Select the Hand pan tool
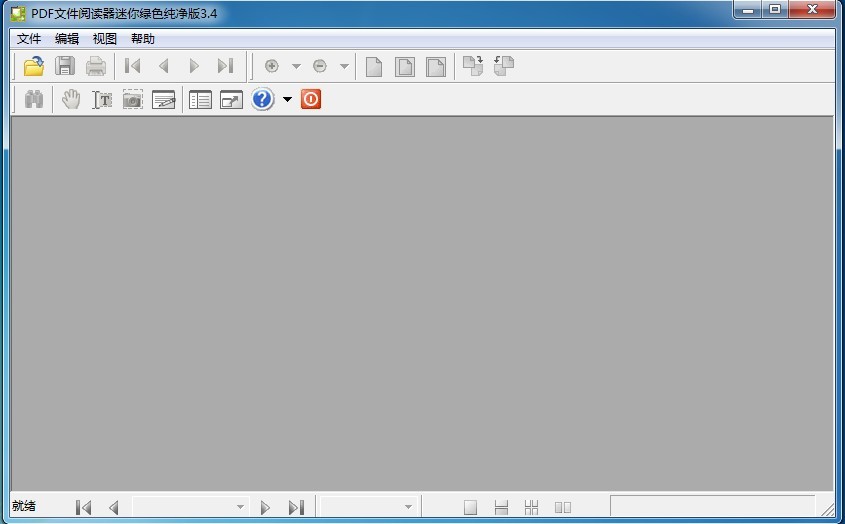The width and height of the screenshot is (845, 524). click(x=70, y=100)
